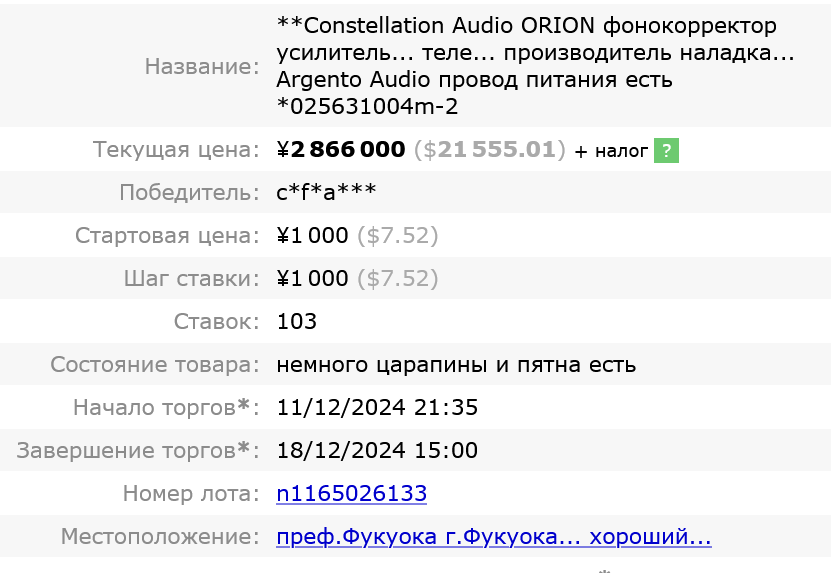Click the auction start date 11/12/2024 21:35
Image resolution: width=832 pixels, height=573 pixels.
(377, 407)
